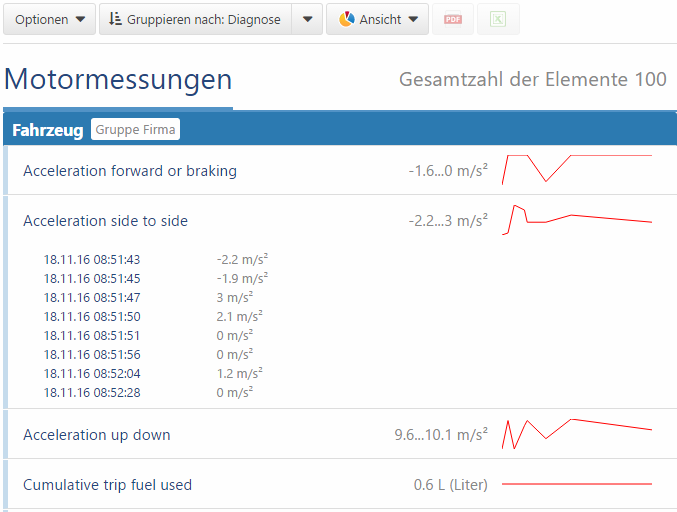The height and width of the screenshot is (512, 677).
Task: Open the Ansicht view dropdown
Action: point(377,19)
